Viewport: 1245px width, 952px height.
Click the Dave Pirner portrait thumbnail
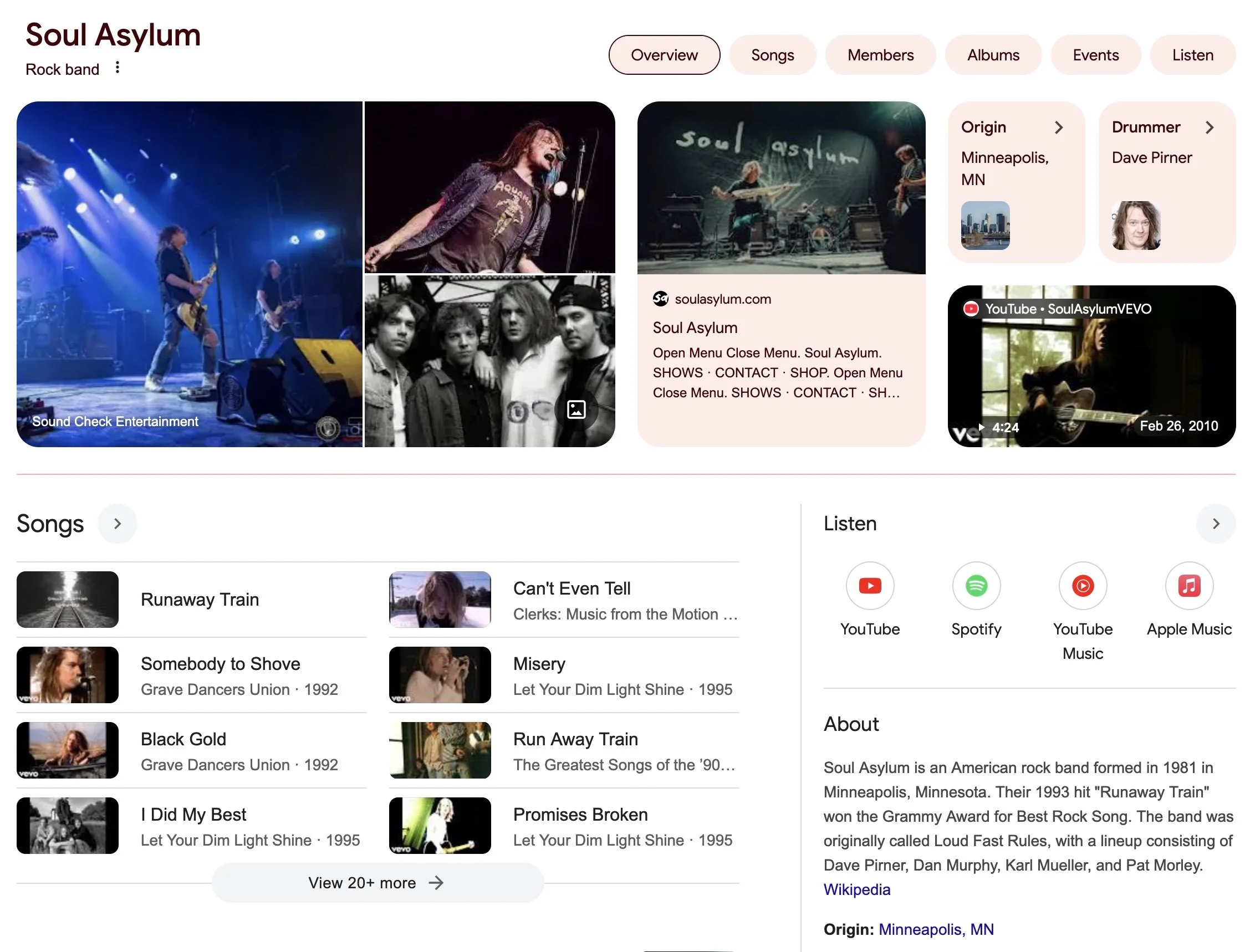1136,226
